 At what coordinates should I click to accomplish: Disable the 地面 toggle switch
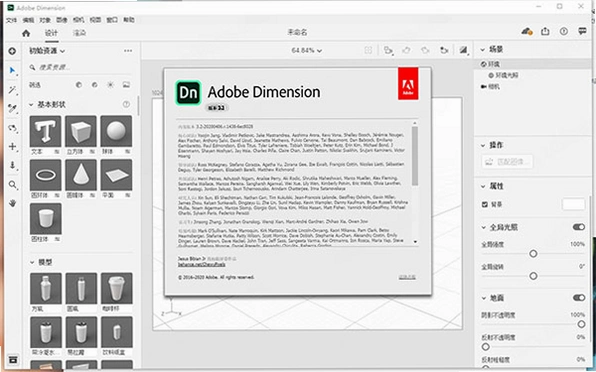click(x=579, y=298)
